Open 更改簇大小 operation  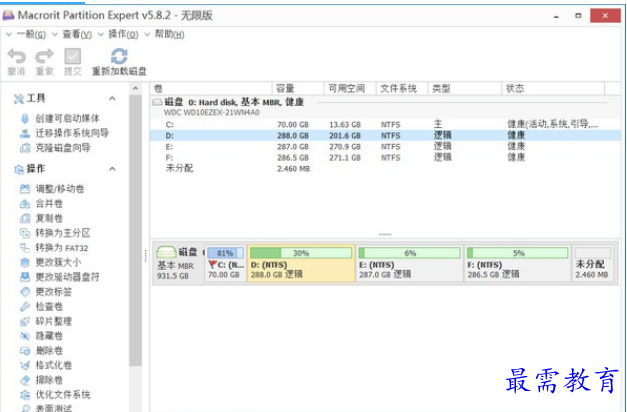click(58, 262)
